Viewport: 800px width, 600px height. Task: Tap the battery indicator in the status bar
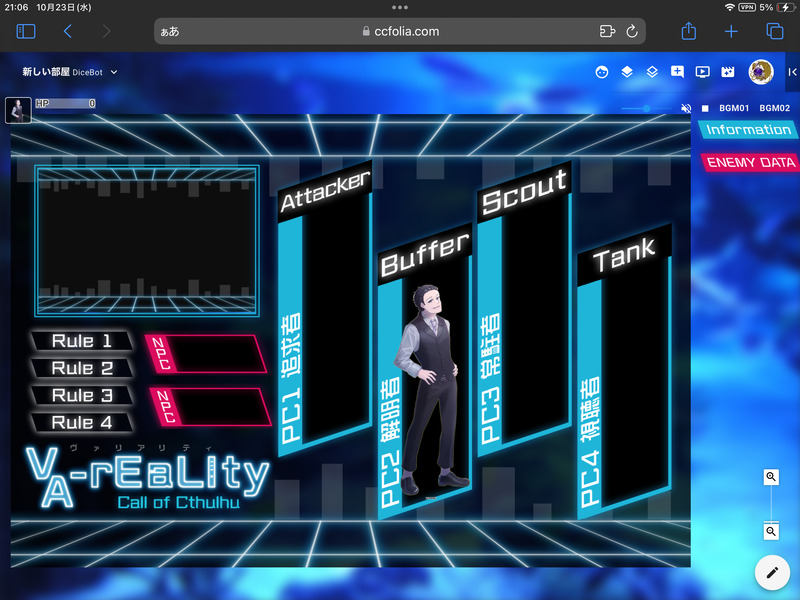[x=785, y=7]
